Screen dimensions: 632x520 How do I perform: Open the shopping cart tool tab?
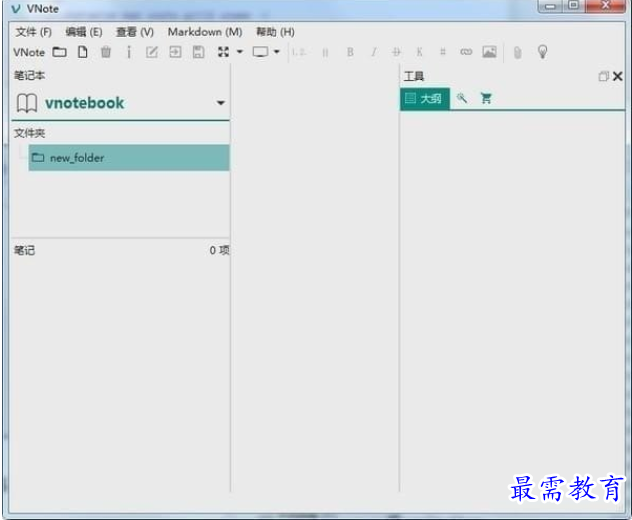click(x=486, y=98)
